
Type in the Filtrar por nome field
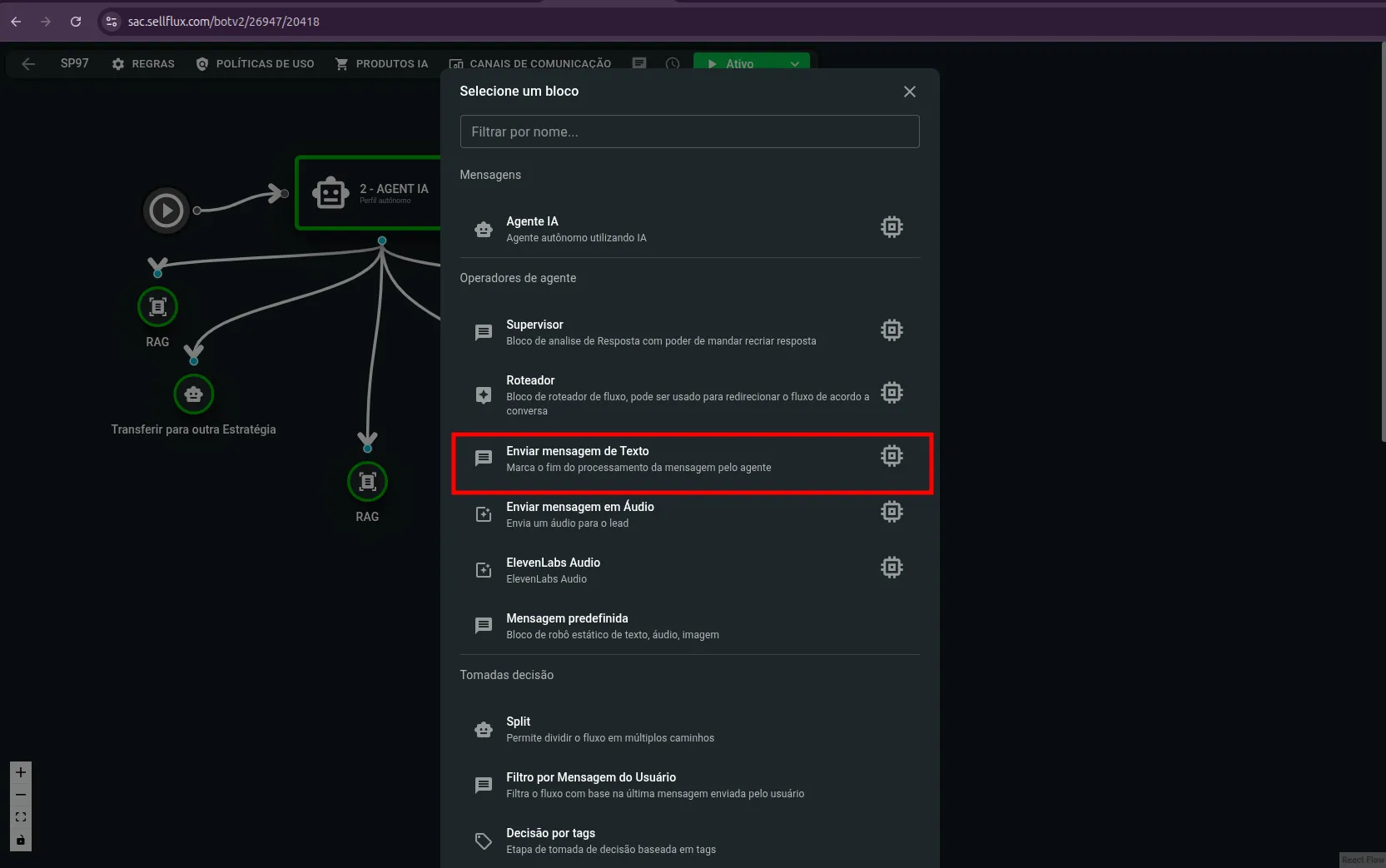click(689, 131)
